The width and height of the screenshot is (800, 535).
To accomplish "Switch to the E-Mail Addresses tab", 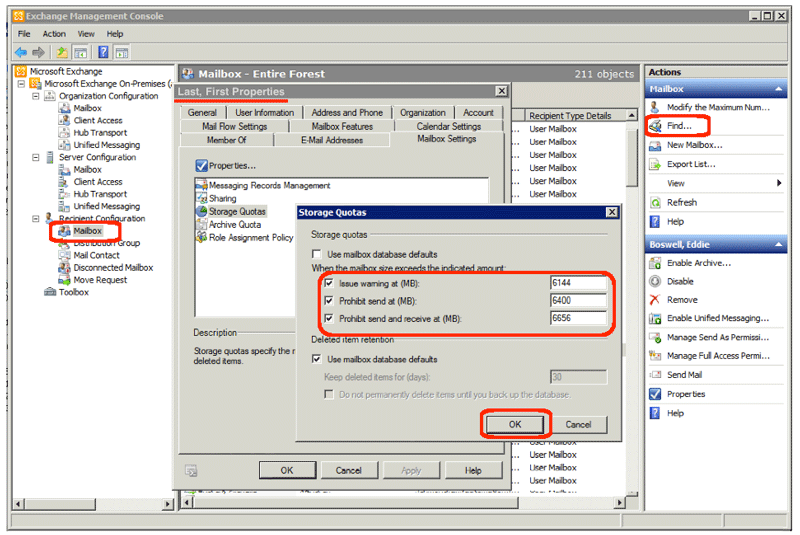I will 332,140.
